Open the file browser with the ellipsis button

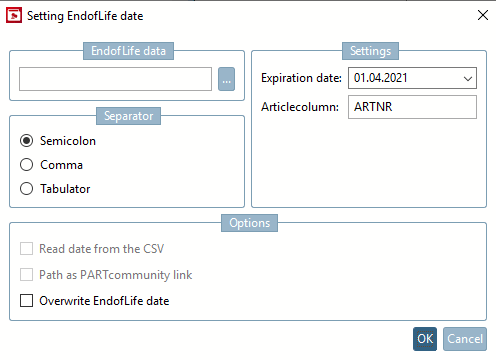click(x=226, y=79)
